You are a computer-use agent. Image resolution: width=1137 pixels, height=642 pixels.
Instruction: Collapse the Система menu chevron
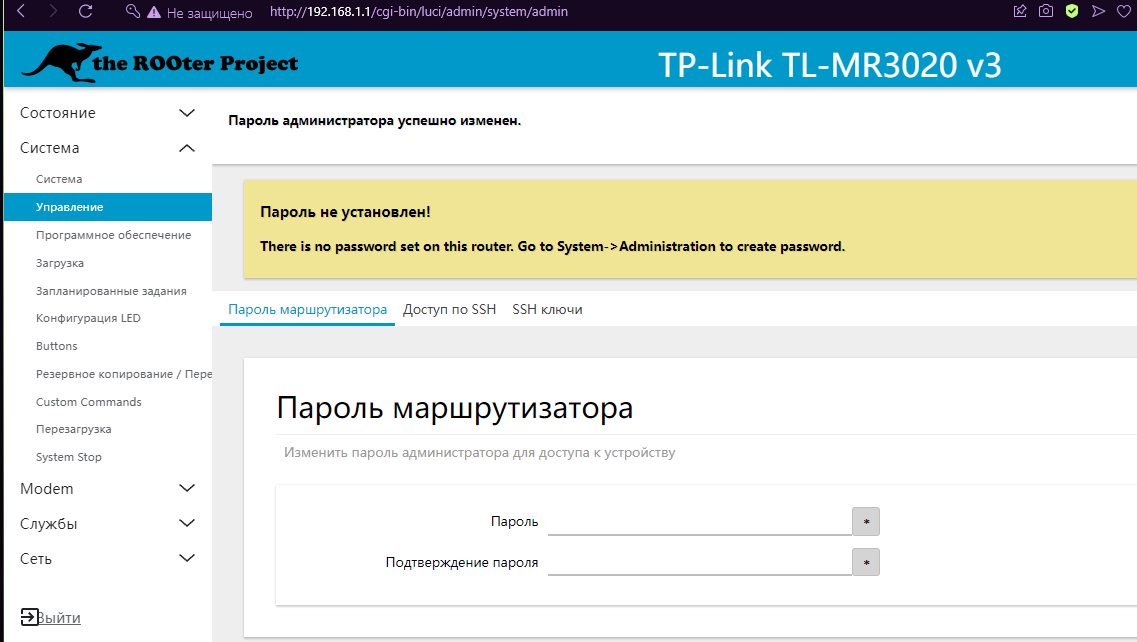(x=187, y=148)
